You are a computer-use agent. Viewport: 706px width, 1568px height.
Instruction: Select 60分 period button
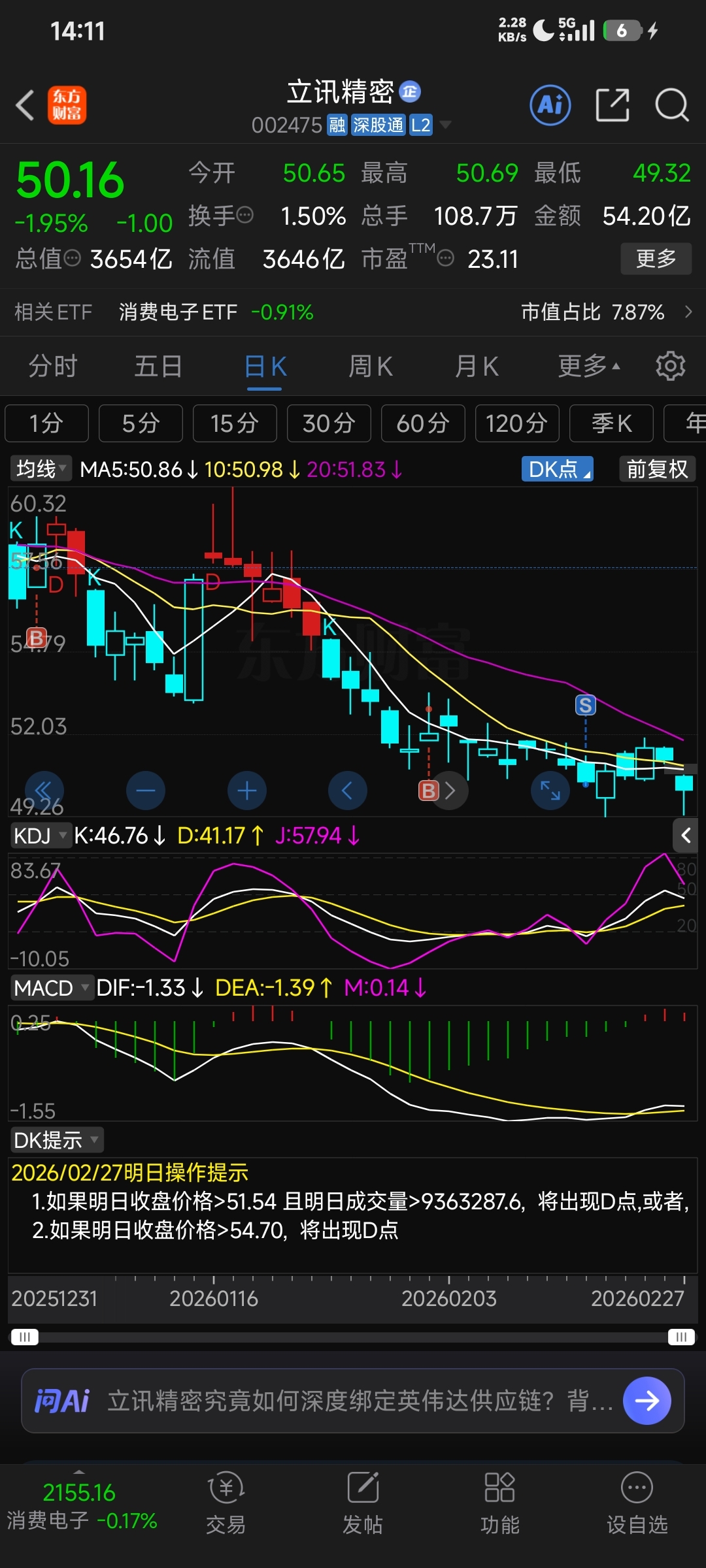coord(423,423)
